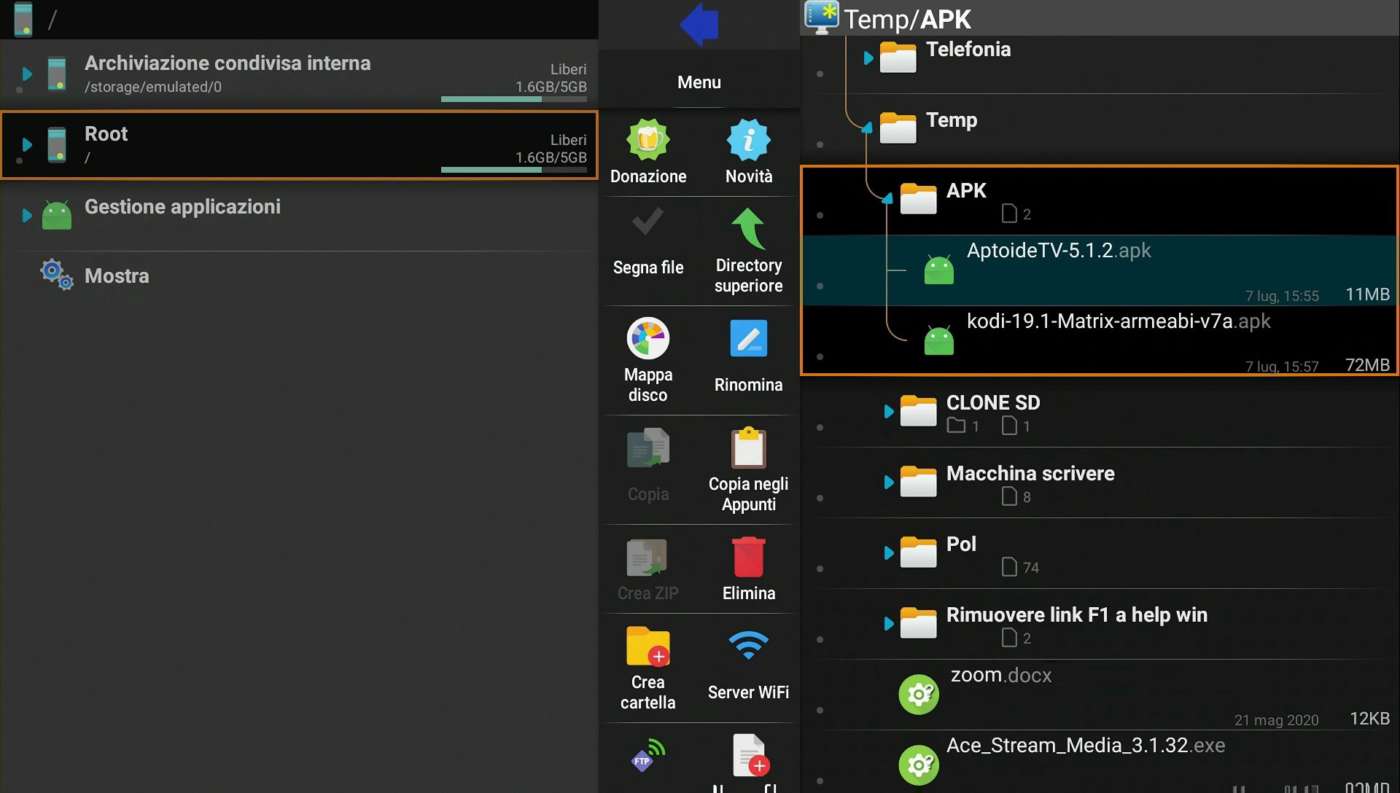Expand the CLONE SD folder
1400x793 pixels.
pyautogui.click(x=889, y=411)
